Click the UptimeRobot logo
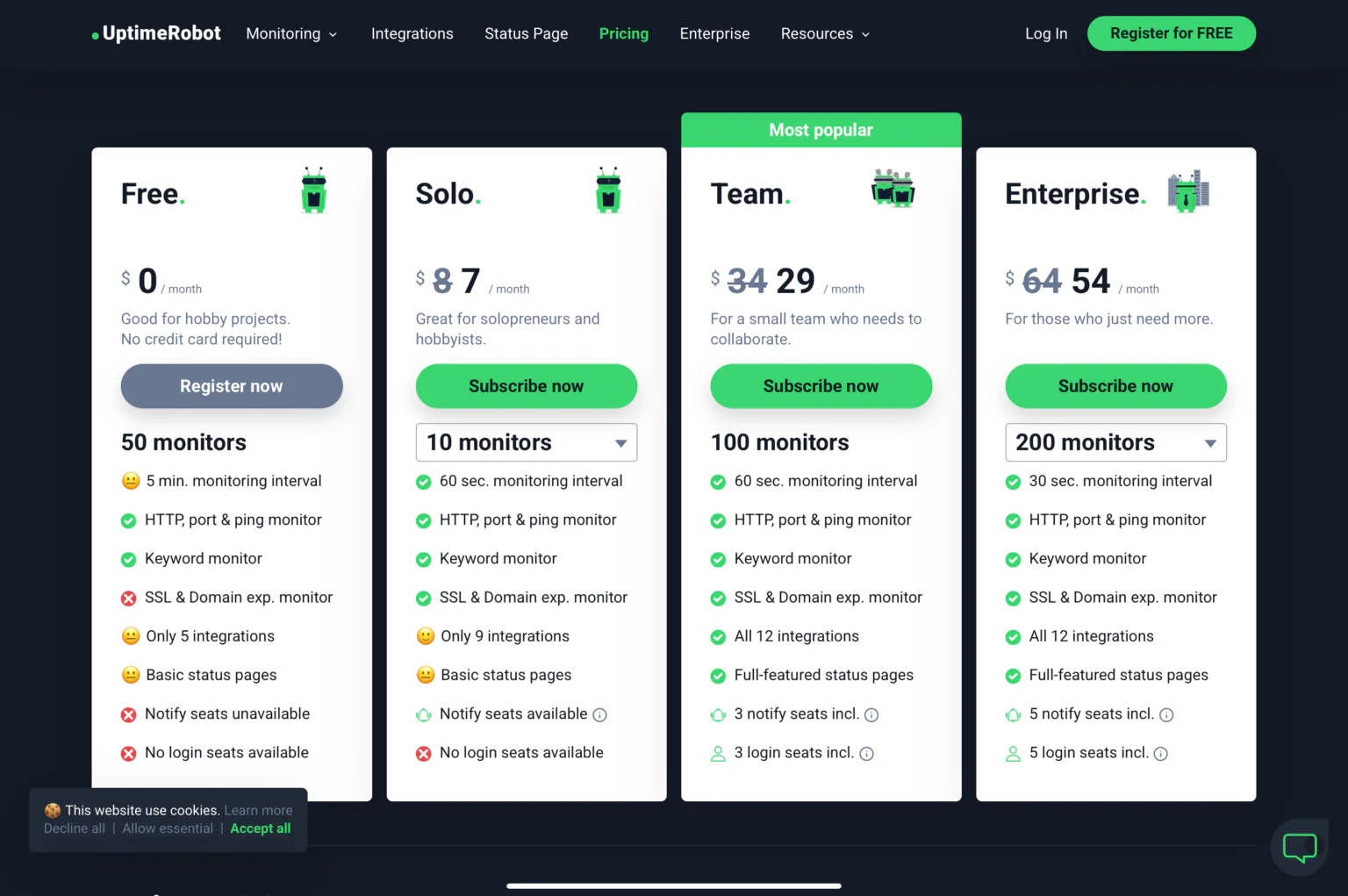1348x896 pixels. click(156, 33)
